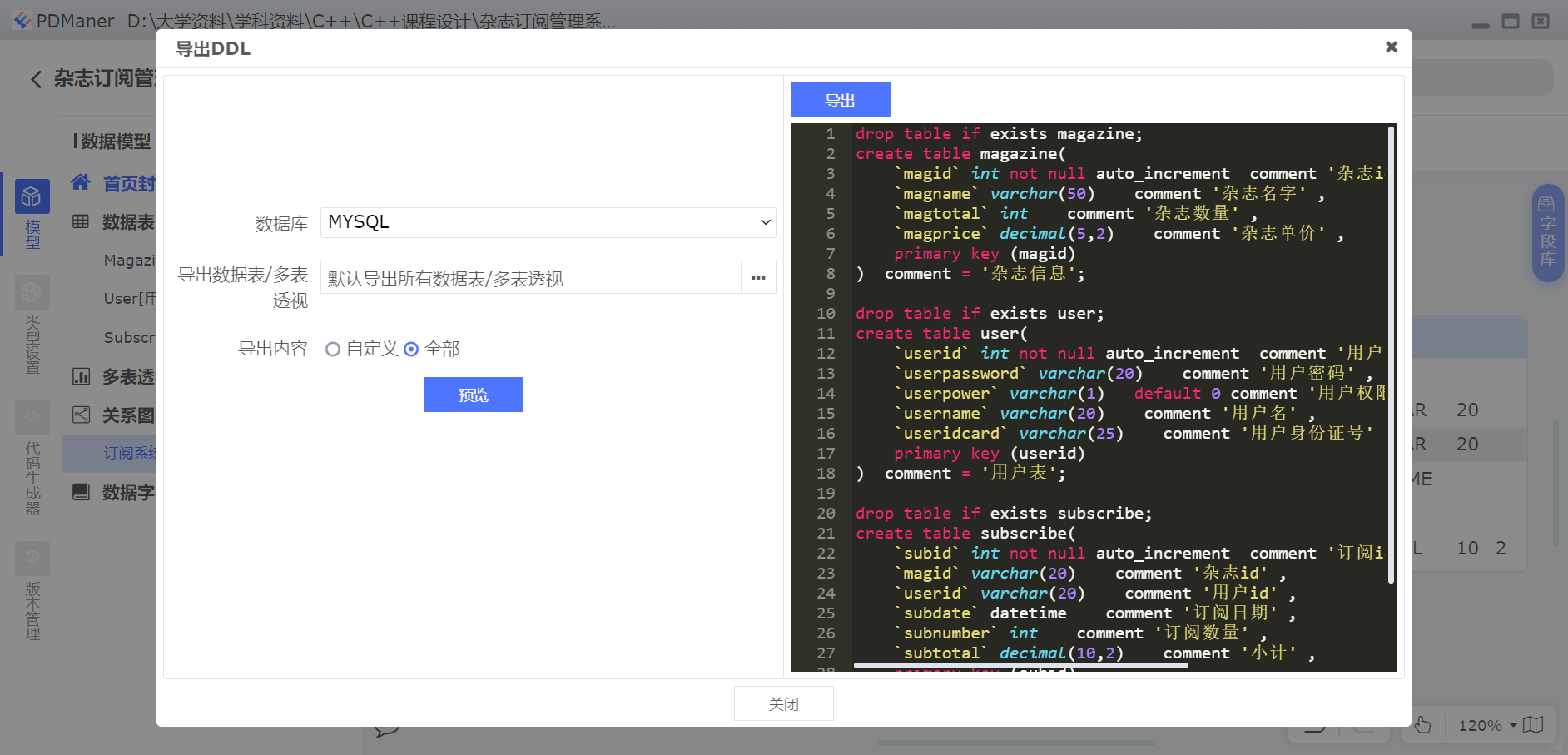Click the map icon next to 120%

[x=1533, y=725]
